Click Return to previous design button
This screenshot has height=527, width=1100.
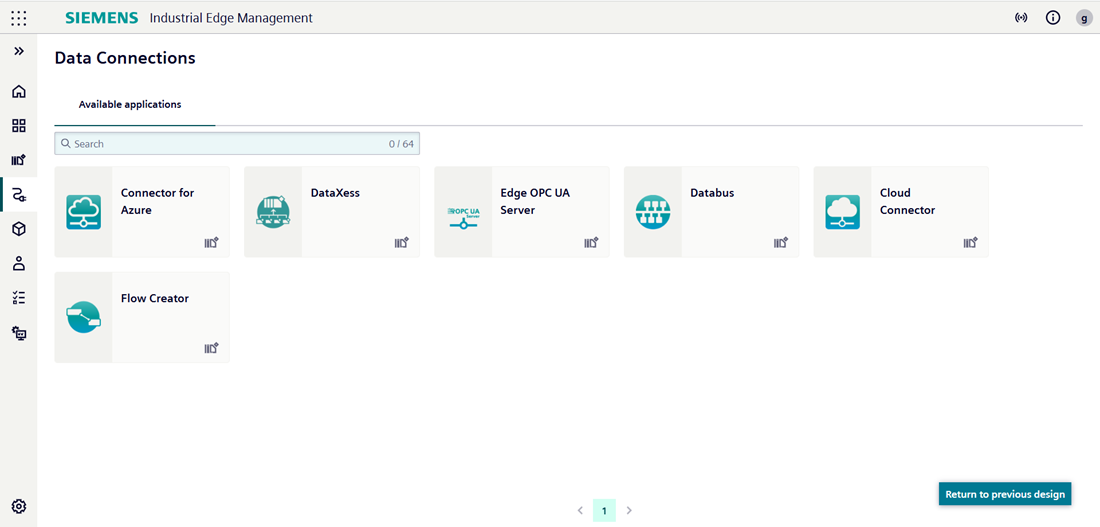pos(1005,494)
